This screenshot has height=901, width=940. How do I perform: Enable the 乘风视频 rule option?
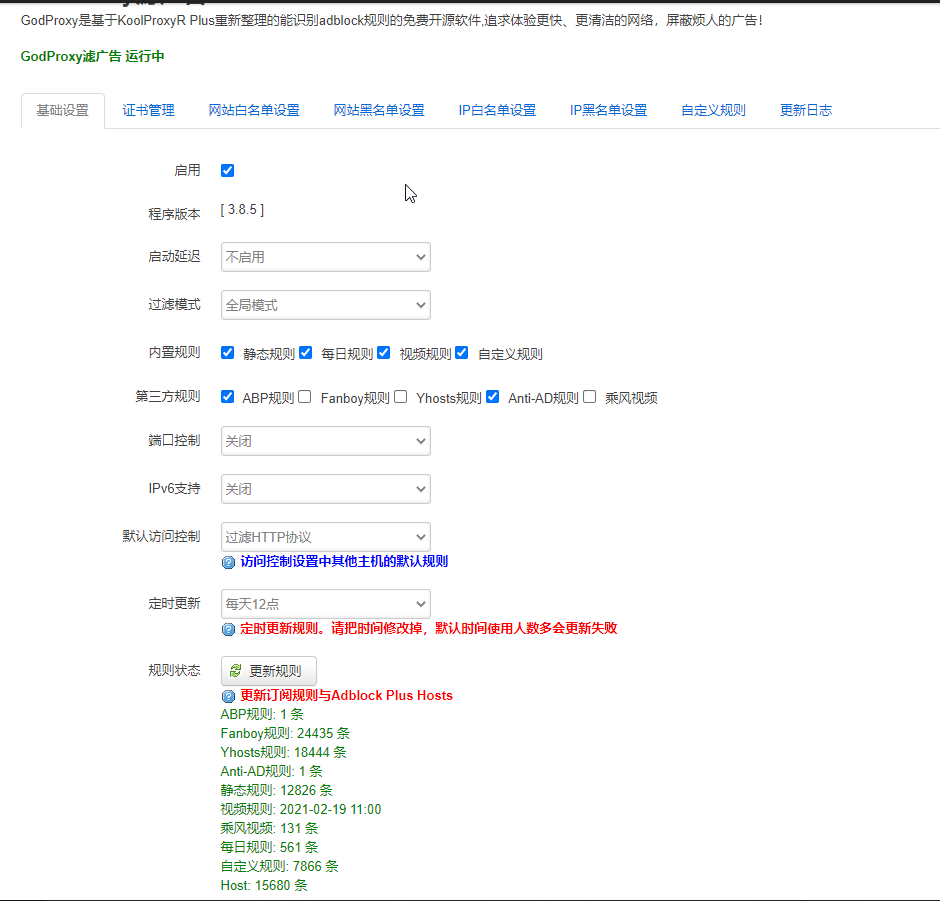tap(589, 396)
